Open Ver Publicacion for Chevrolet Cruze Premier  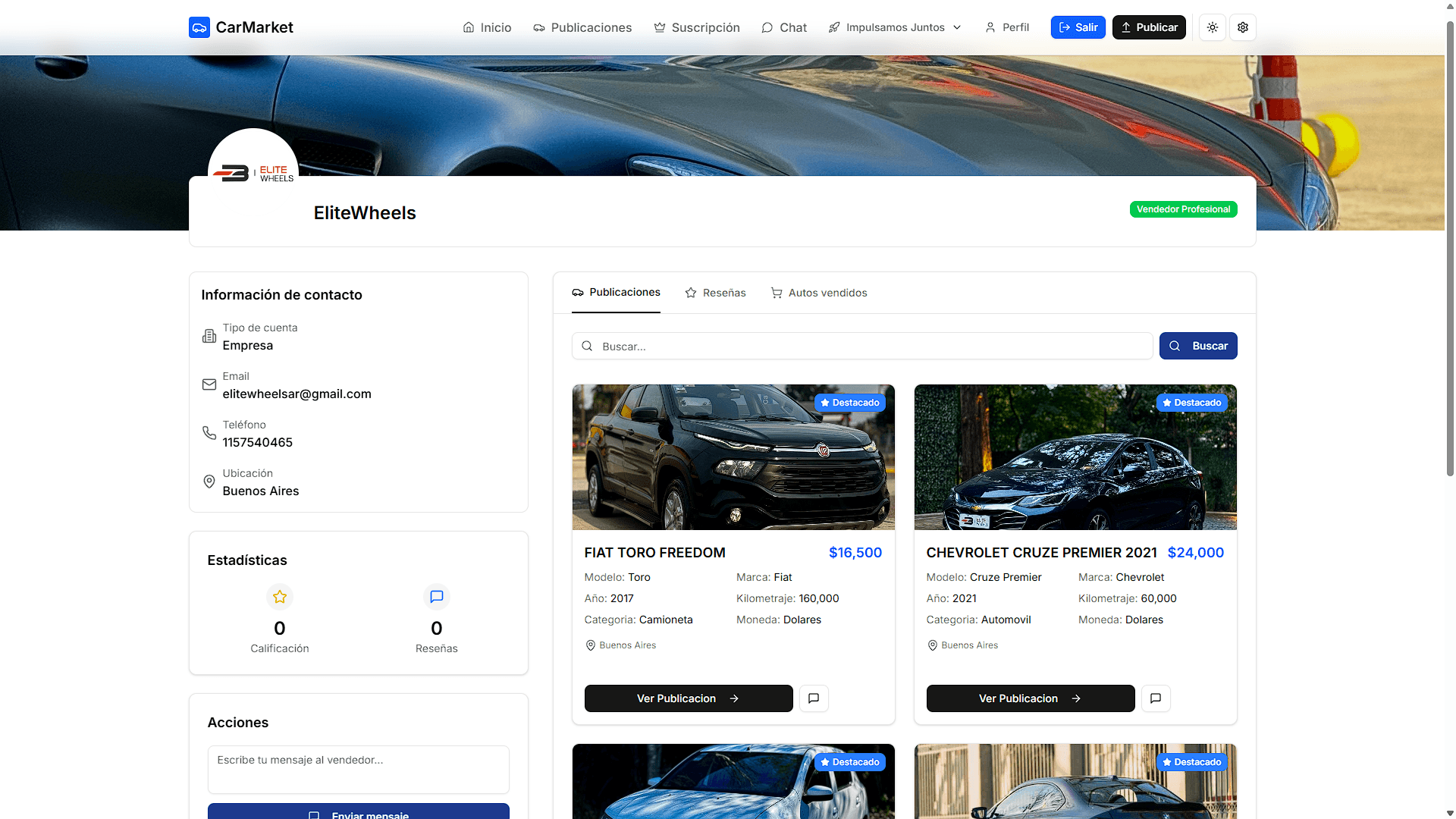click(1031, 698)
